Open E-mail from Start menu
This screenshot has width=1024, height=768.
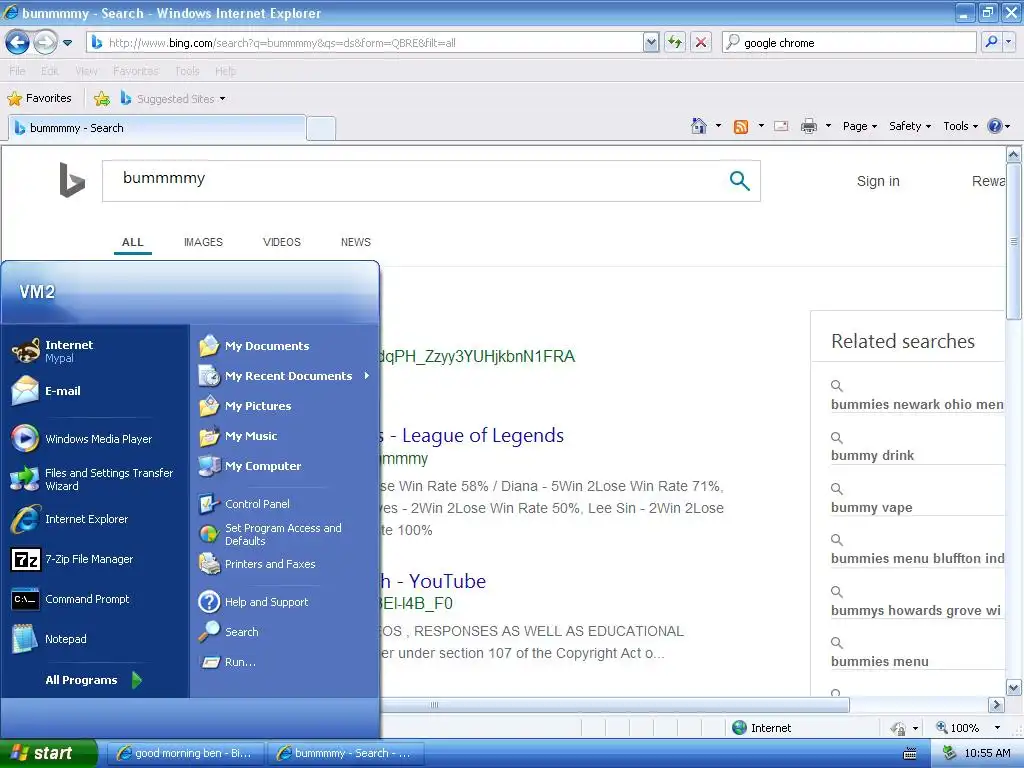tap(95, 391)
